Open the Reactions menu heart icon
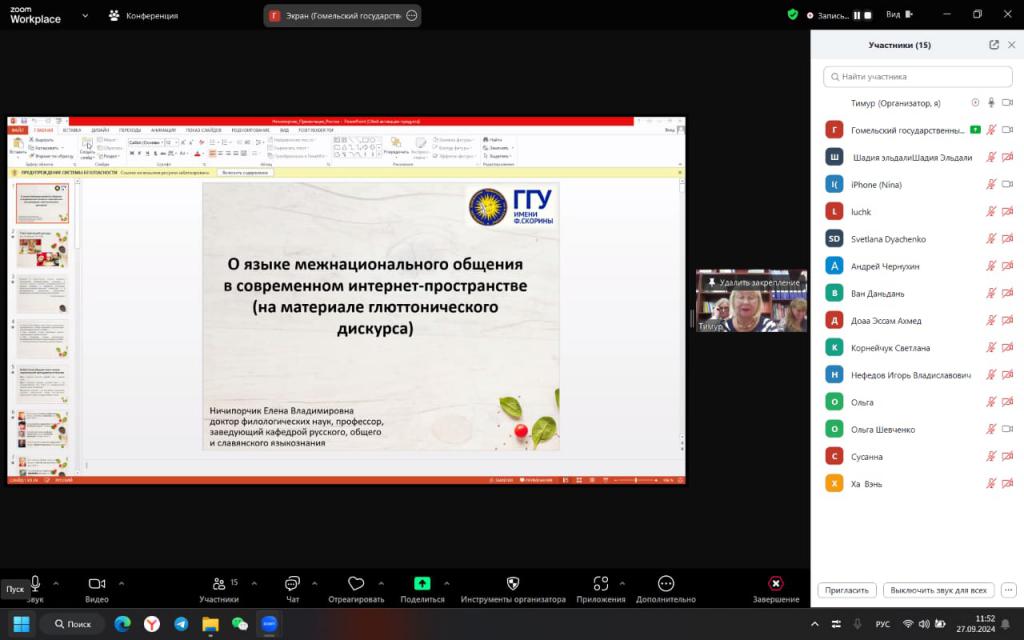 [355, 584]
